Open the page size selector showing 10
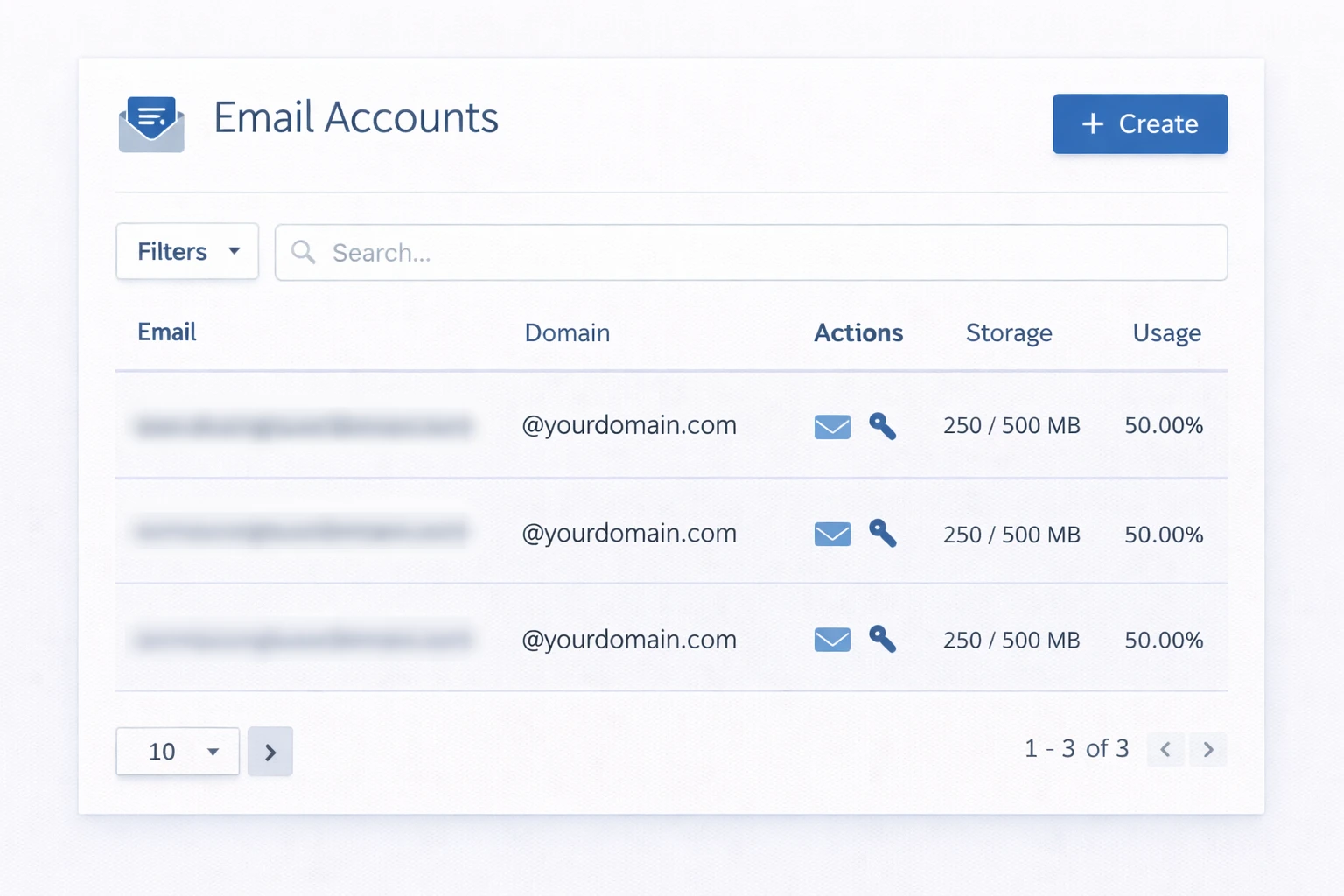The height and width of the screenshot is (896, 1344). point(178,751)
